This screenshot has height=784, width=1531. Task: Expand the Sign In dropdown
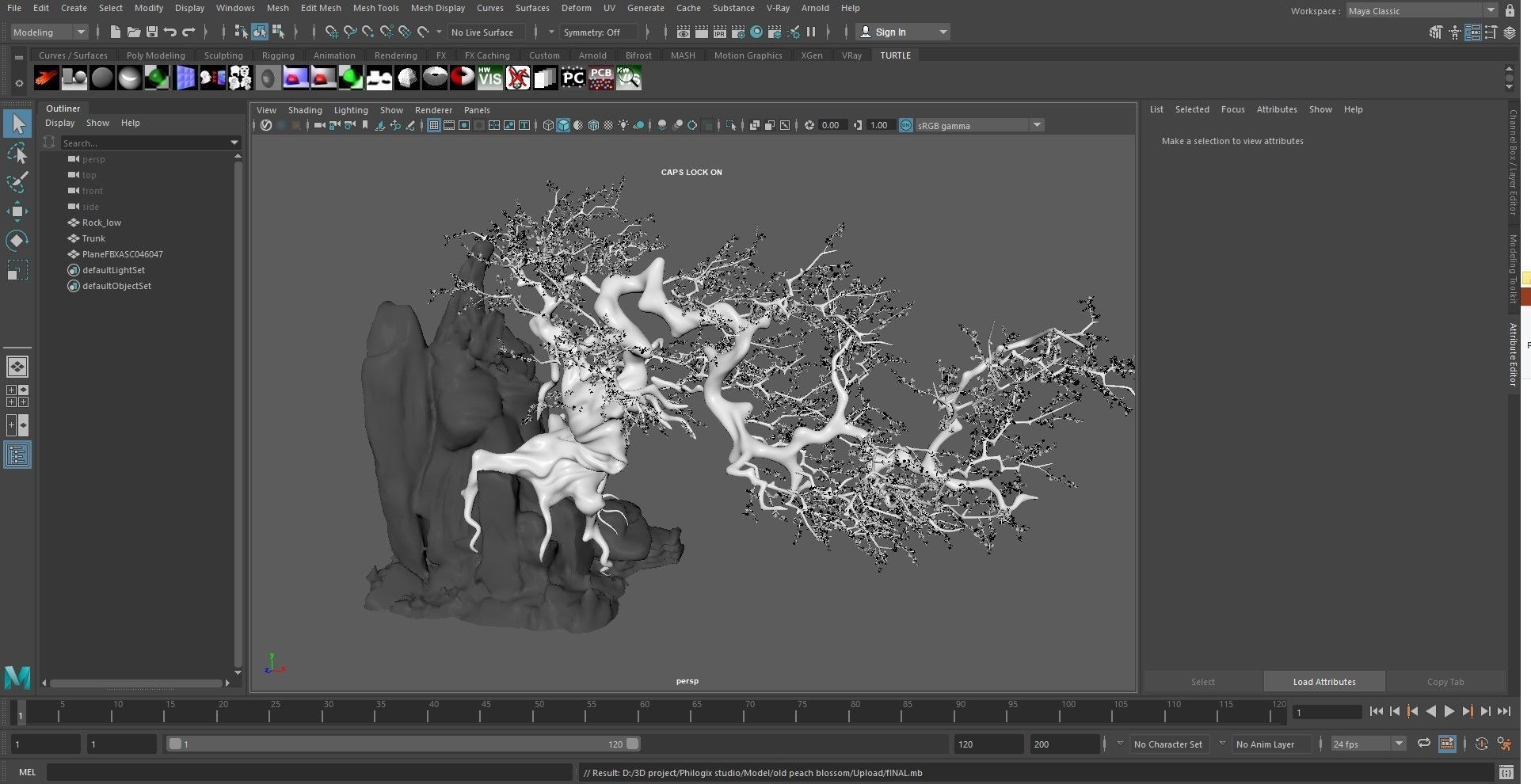pyautogui.click(x=943, y=32)
